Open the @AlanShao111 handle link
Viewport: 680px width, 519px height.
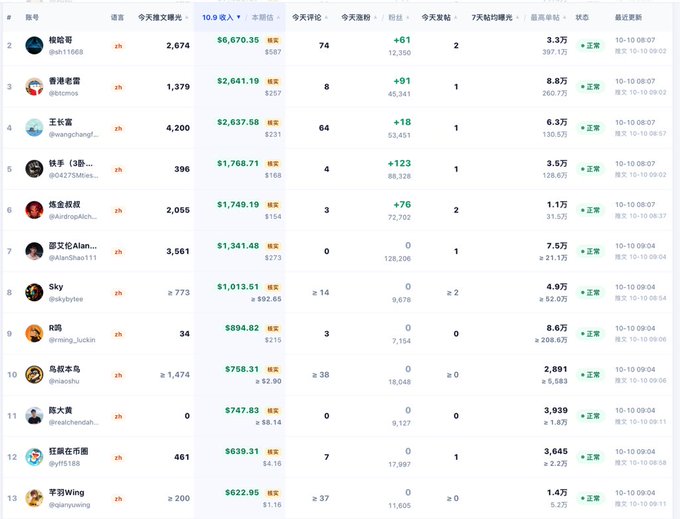click(73, 258)
